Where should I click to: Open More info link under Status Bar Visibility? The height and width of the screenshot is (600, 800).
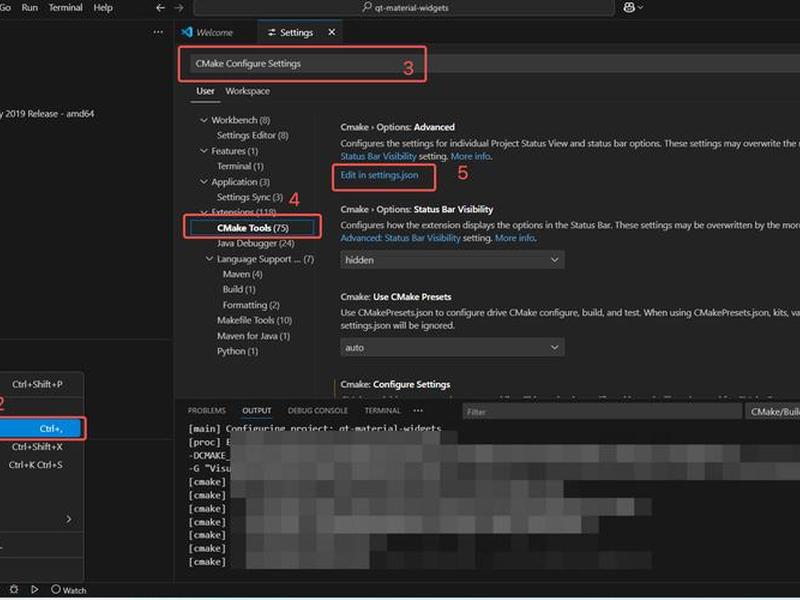coord(514,238)
